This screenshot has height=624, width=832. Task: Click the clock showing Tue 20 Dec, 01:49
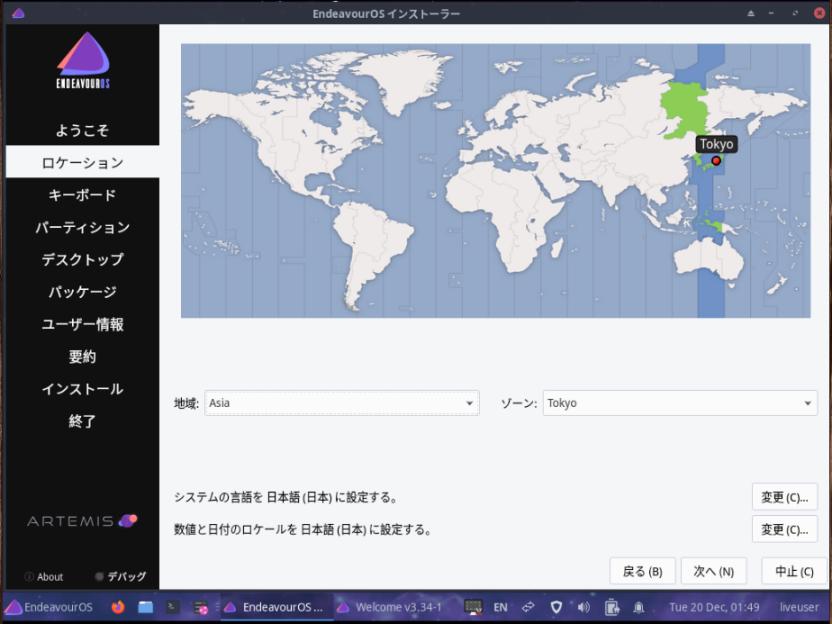[x=714, y=607]
